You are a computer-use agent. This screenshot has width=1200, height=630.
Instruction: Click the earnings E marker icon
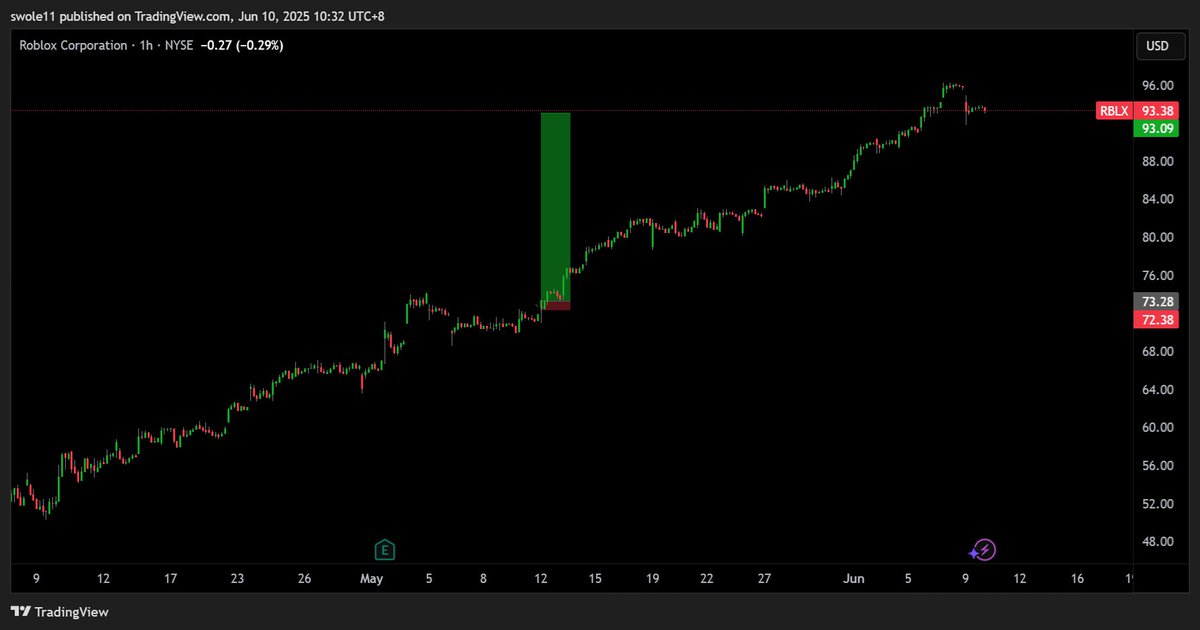384,549
